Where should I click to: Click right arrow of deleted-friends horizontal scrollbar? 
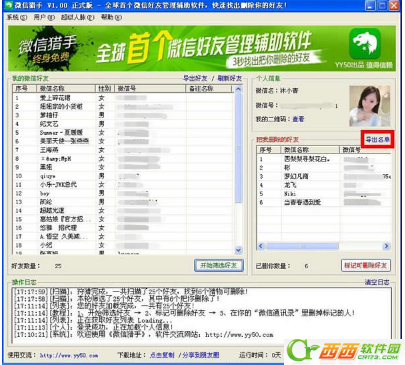(x=386, y=246)
